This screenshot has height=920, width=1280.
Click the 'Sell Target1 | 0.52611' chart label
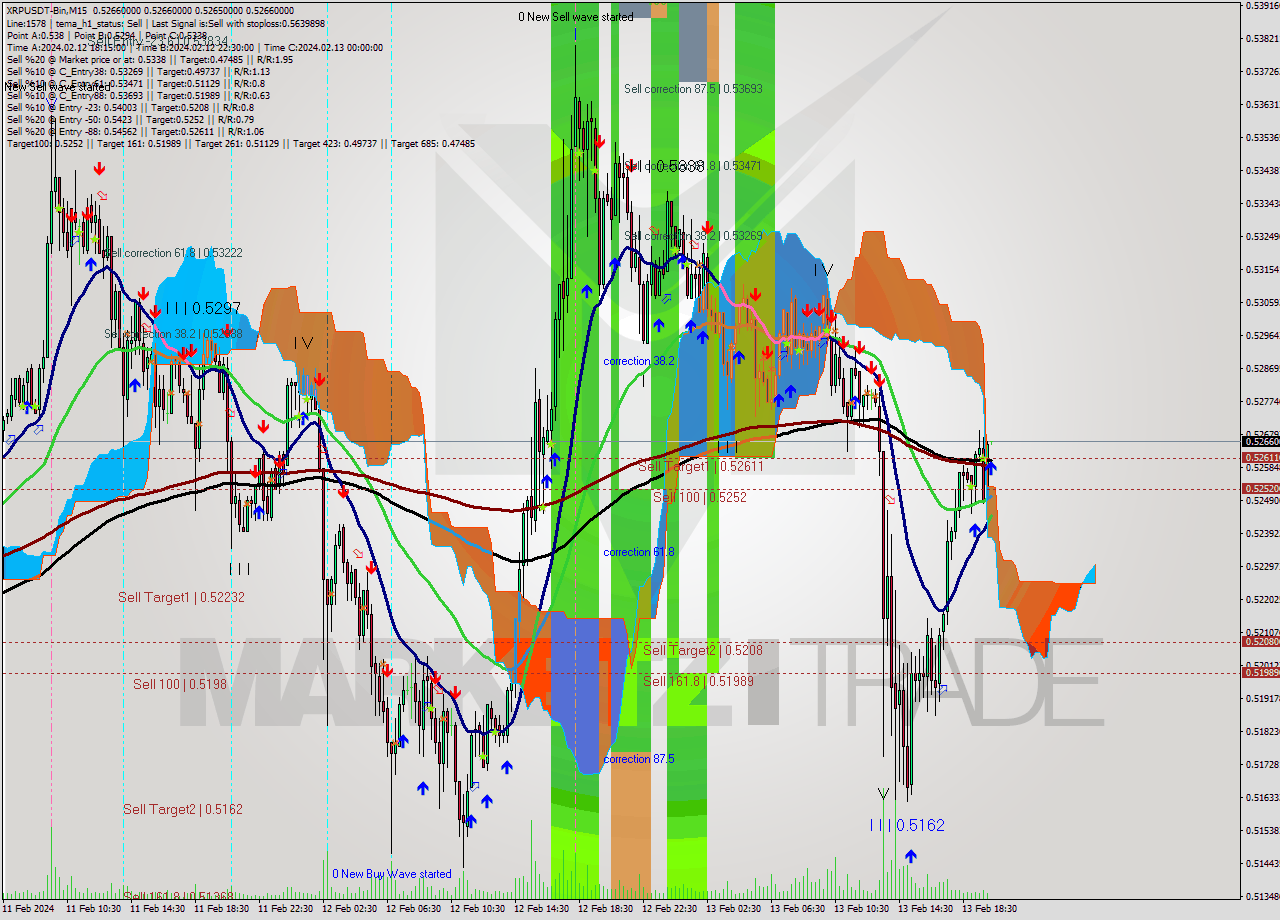click(x=701, y=466)
